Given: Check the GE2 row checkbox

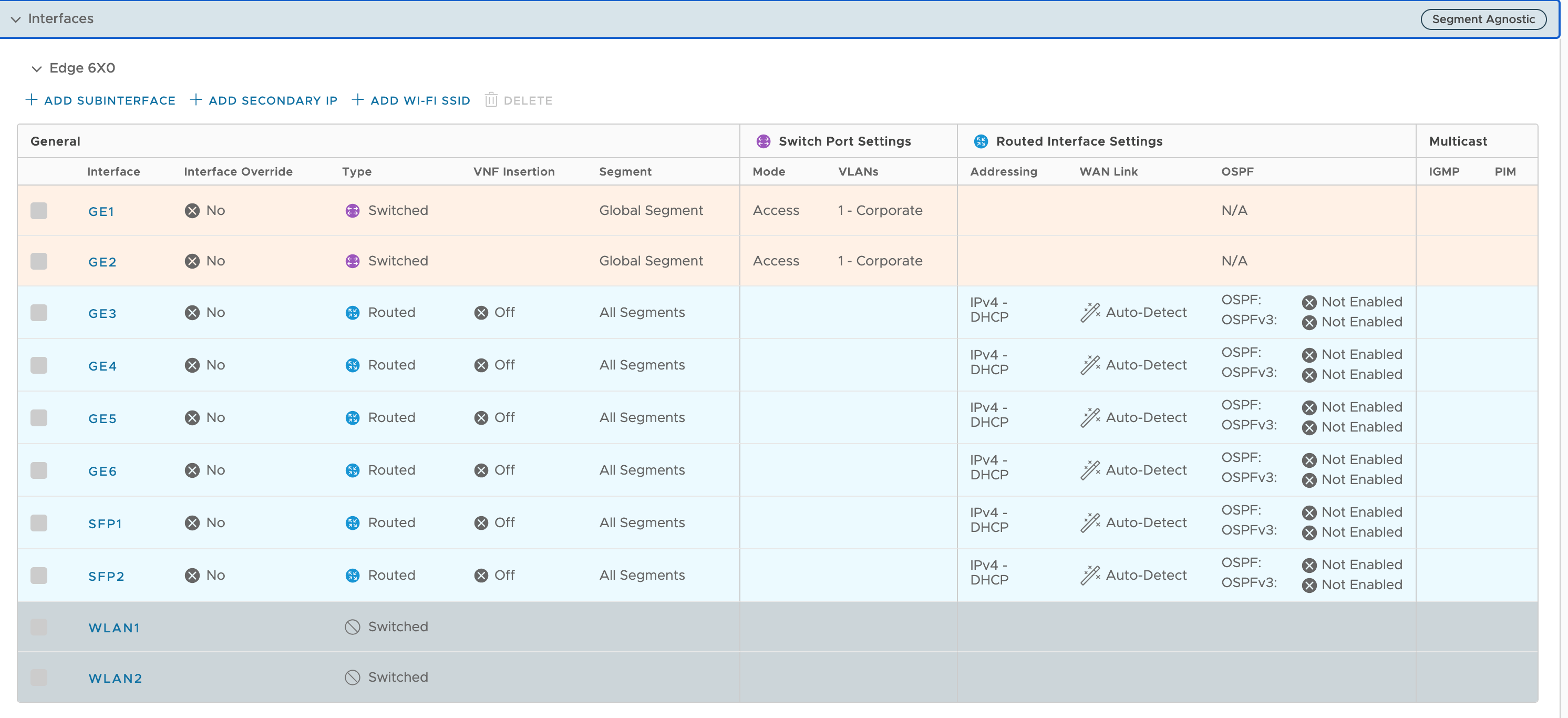Looking at the screenshot, I should point(39,261).
